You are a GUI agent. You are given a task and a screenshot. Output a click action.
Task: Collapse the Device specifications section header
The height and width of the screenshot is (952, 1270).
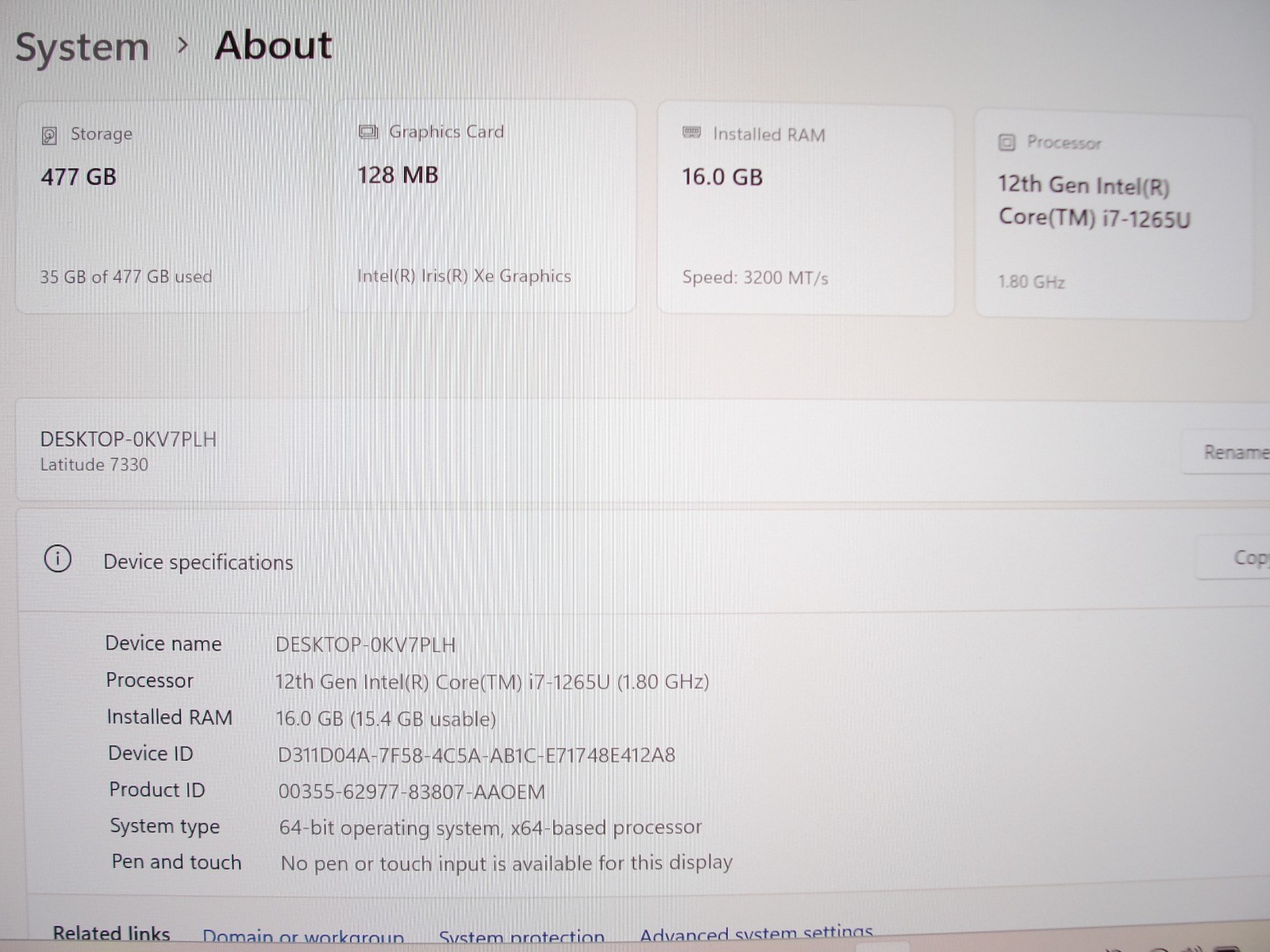[643, 561]
